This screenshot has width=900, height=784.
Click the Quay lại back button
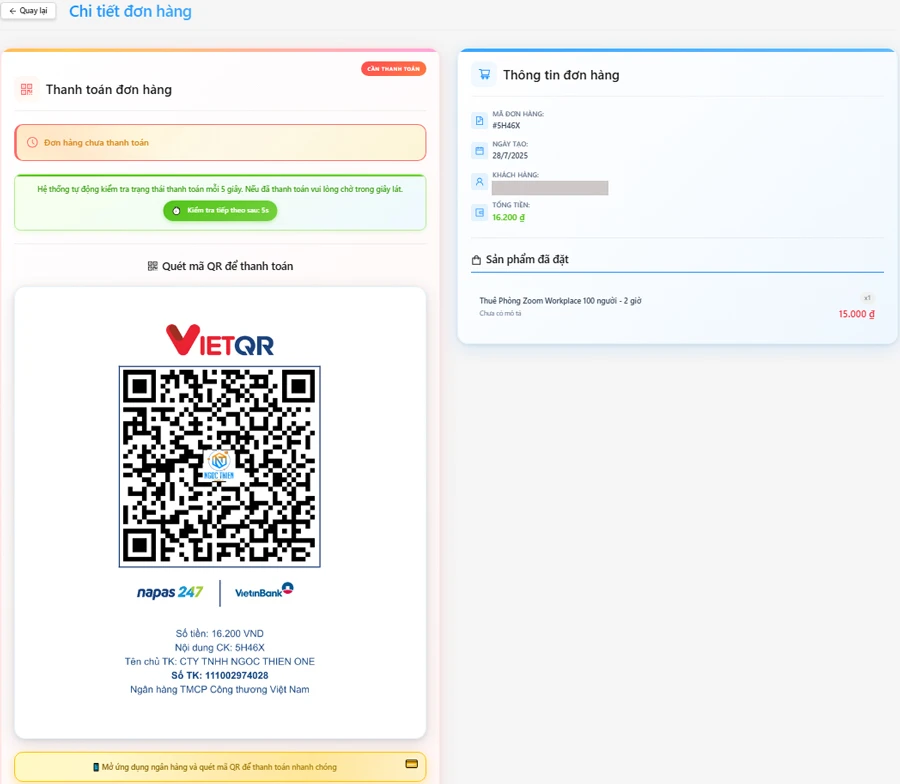tap(28, 10)
